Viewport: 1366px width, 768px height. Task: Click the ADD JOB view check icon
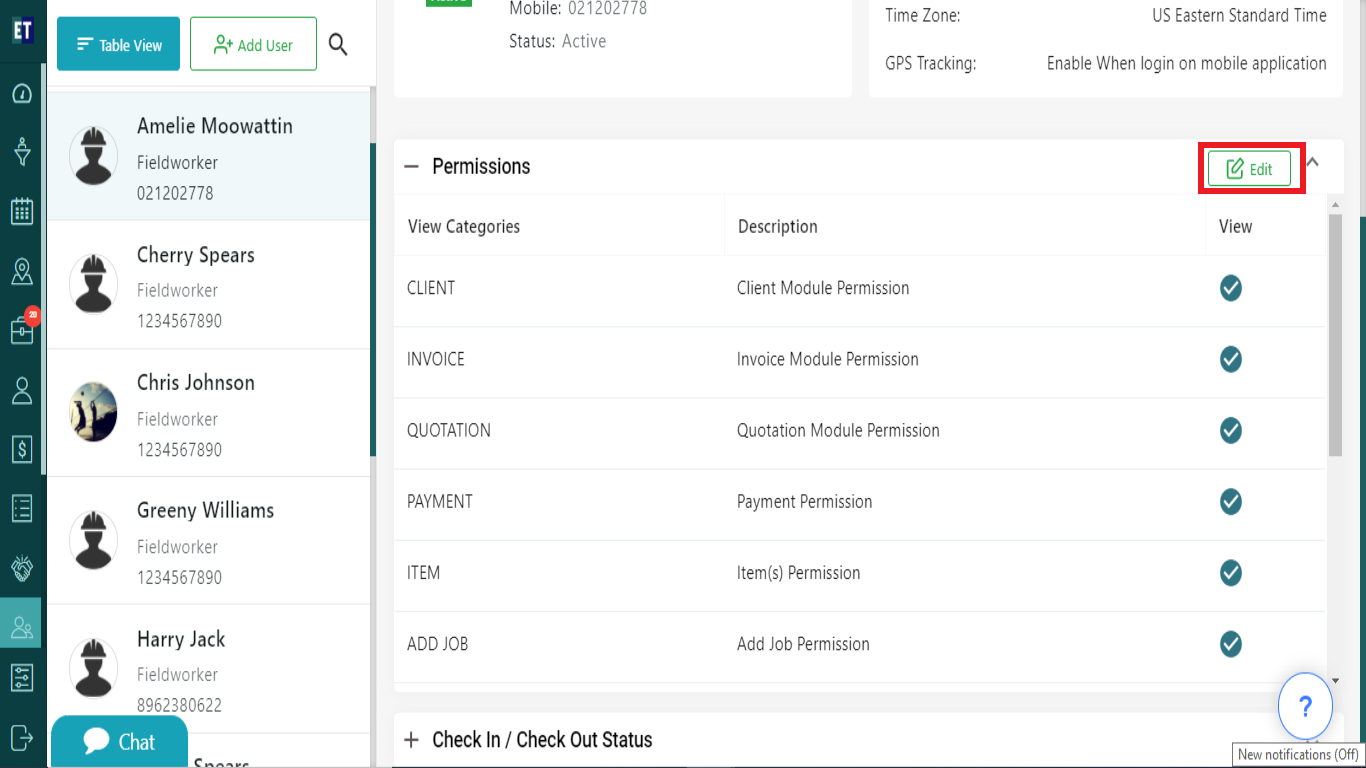pos(1231,644)
